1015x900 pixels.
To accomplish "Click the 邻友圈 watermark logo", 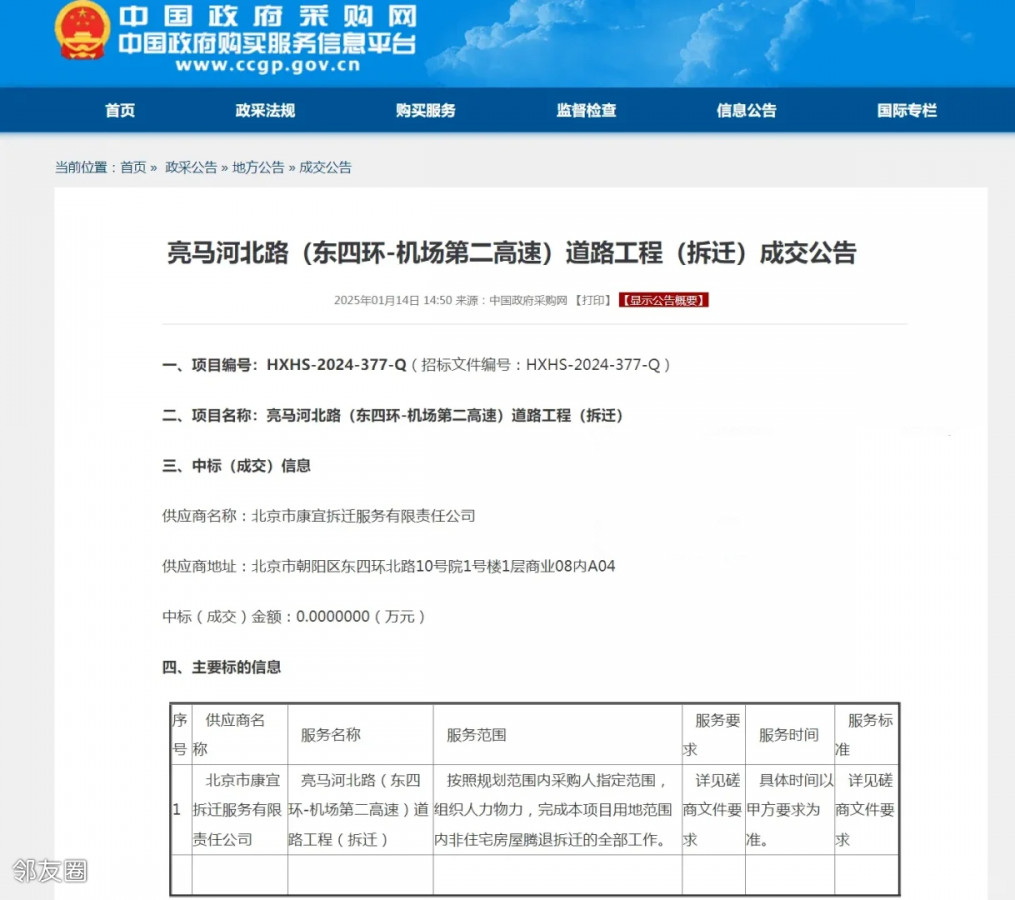I will [50, 870].
